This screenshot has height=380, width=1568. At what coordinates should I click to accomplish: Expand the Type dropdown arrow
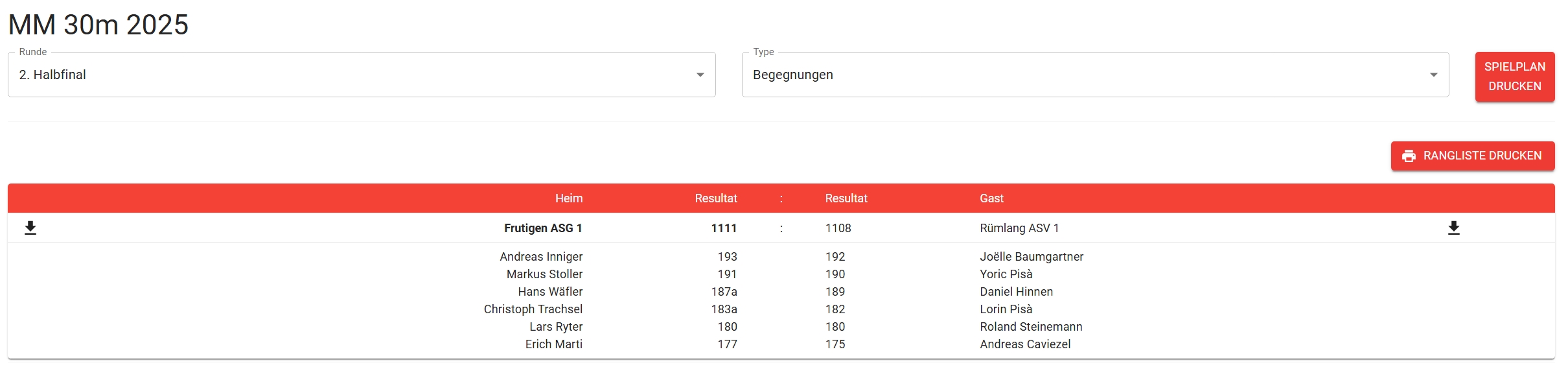point(1433,75)
